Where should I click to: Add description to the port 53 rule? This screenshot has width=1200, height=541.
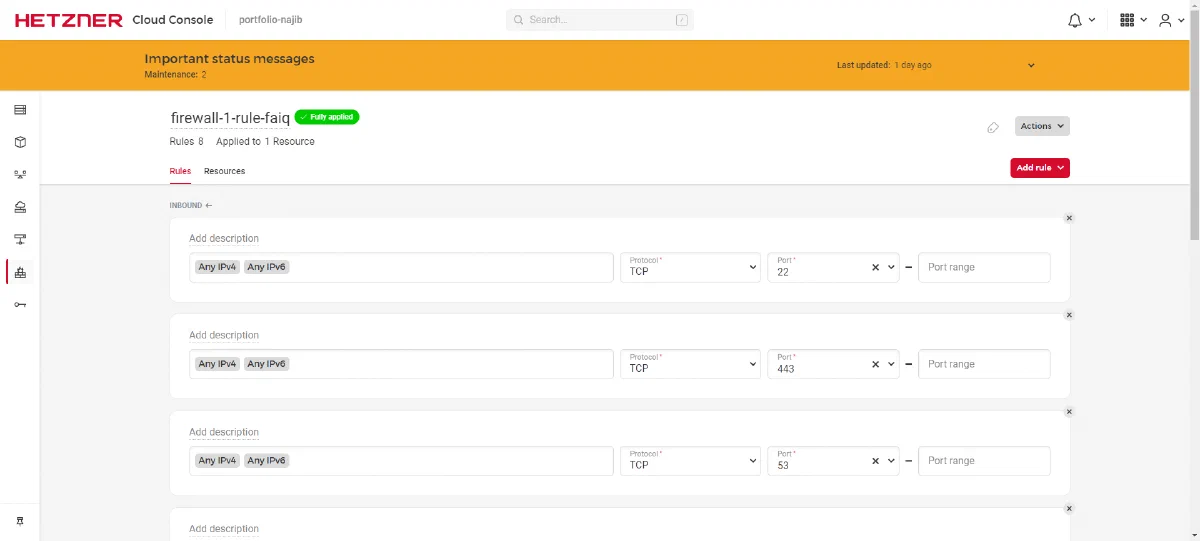[224, 433]
